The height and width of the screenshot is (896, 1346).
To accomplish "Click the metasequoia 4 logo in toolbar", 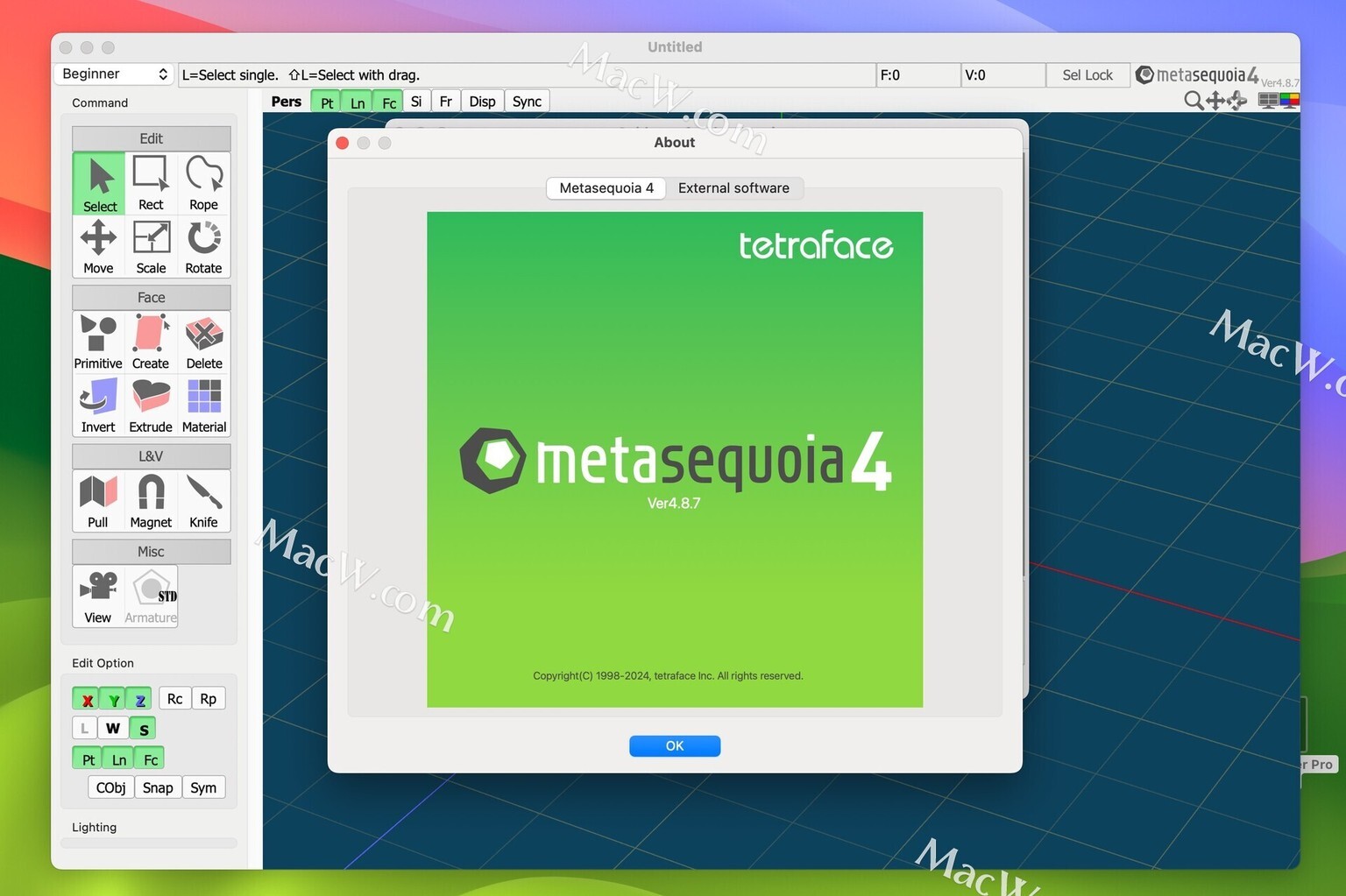I will pyautogui.click(x=1197, y=75).
